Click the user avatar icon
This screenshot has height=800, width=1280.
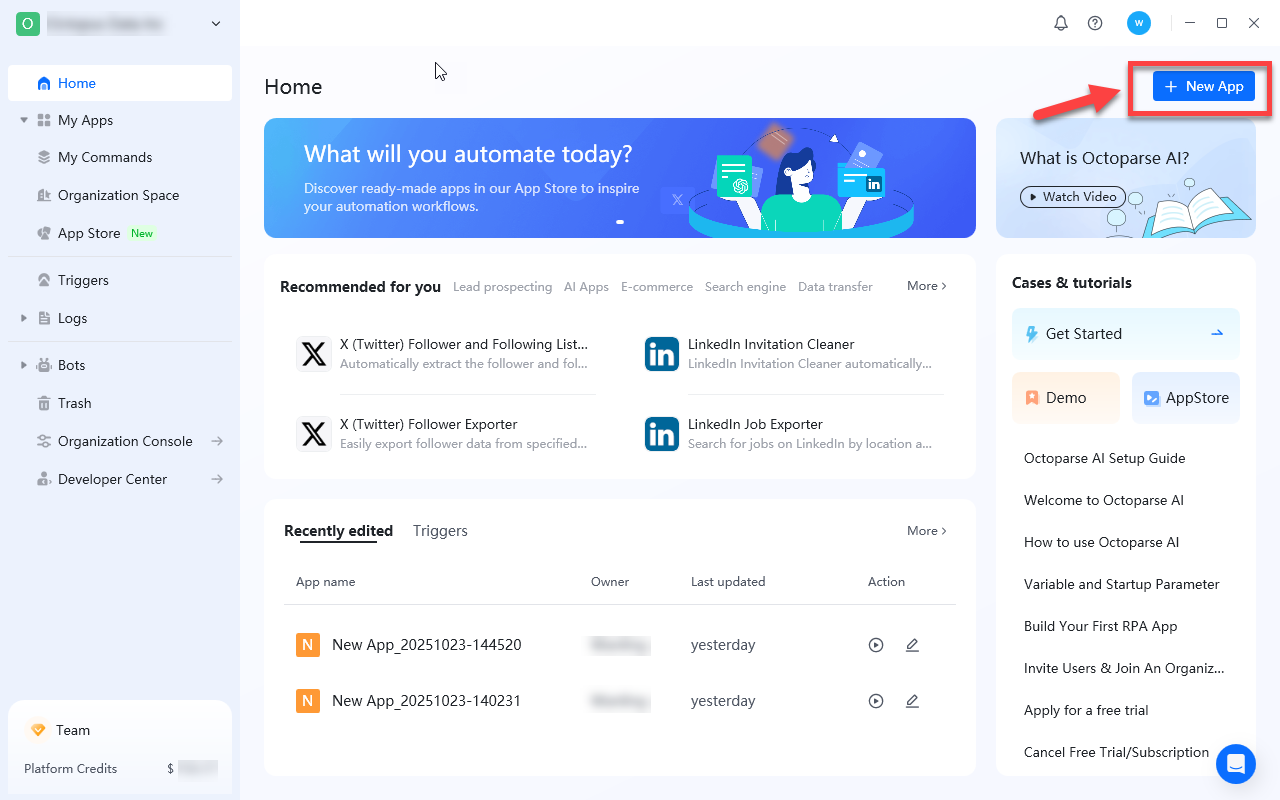[x=1138, y=23]
